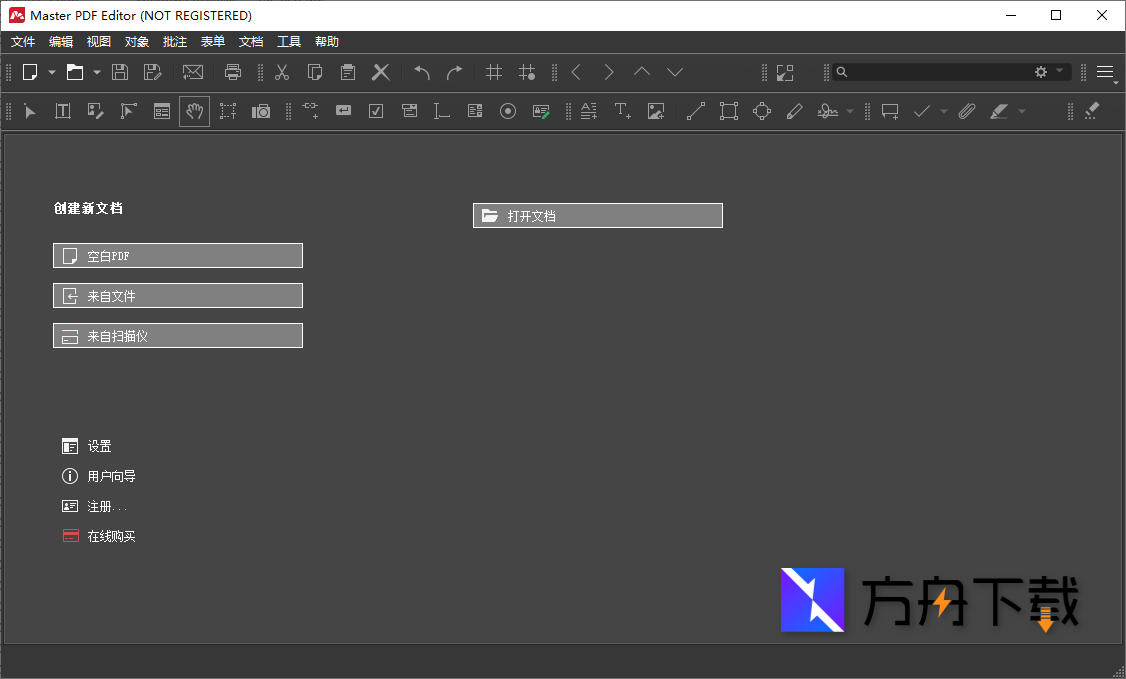
Task: Open the search options gear dropdown
Action: 1046,72
